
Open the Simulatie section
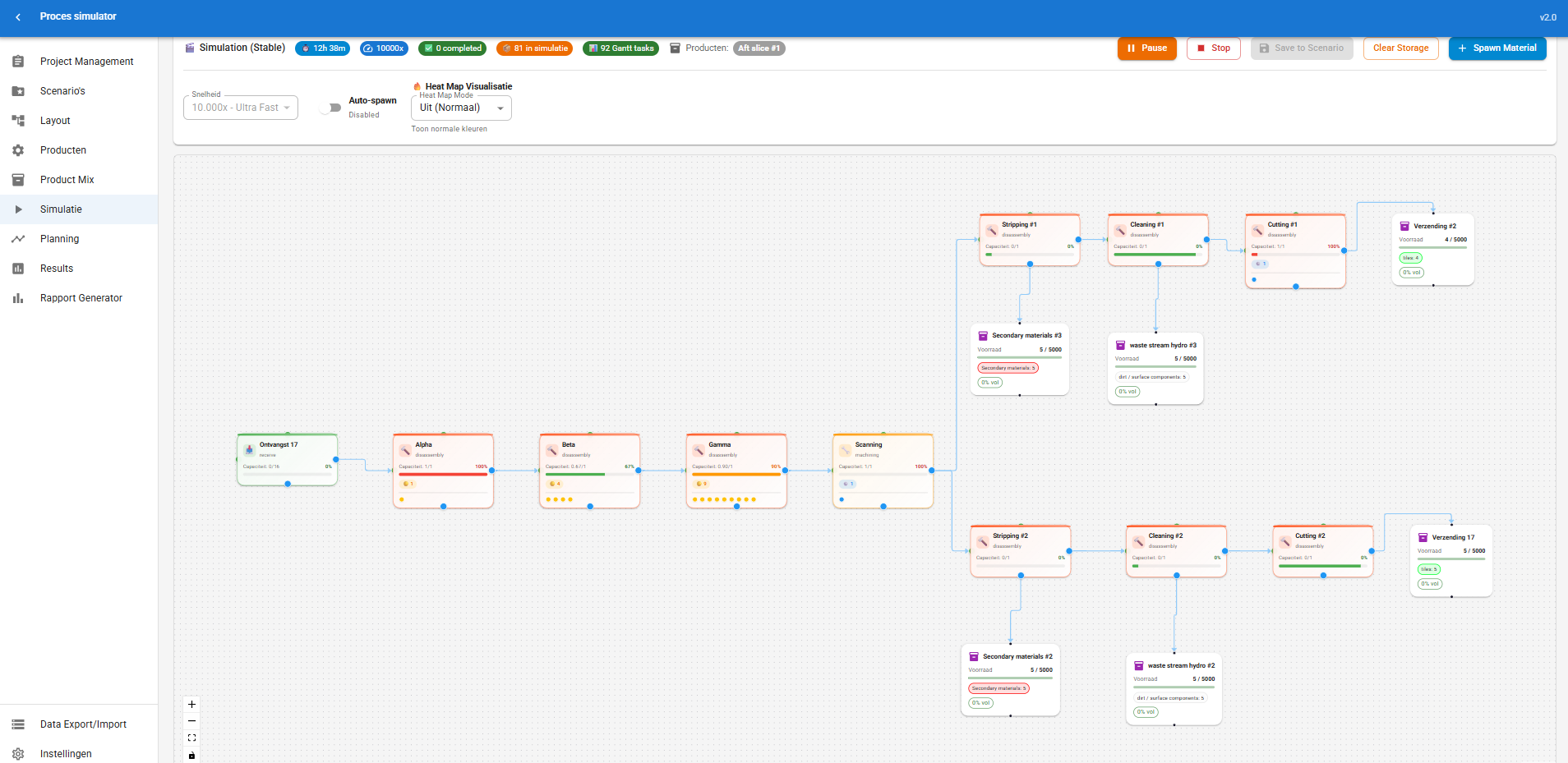(x=61, y=209)
